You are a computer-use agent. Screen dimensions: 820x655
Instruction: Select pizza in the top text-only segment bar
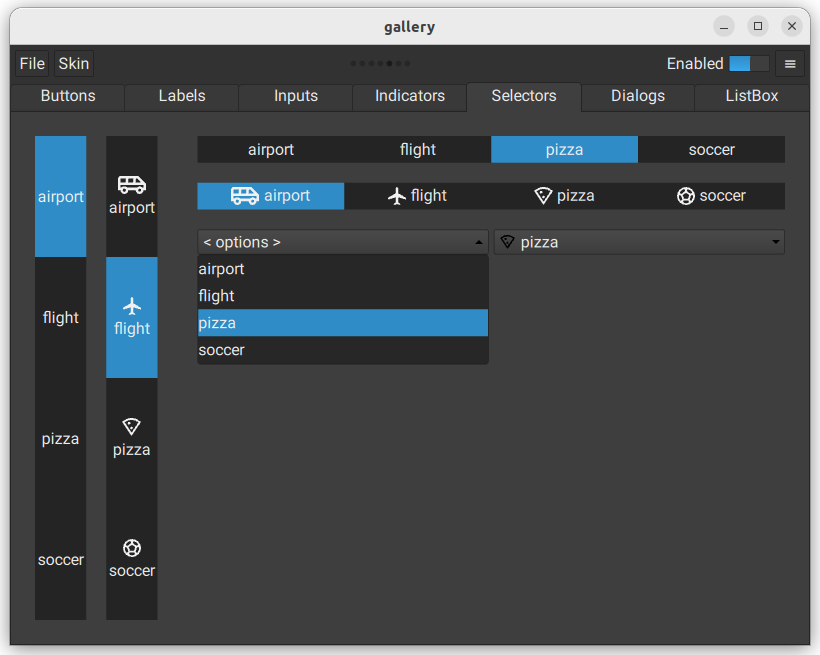coord(564,150)
